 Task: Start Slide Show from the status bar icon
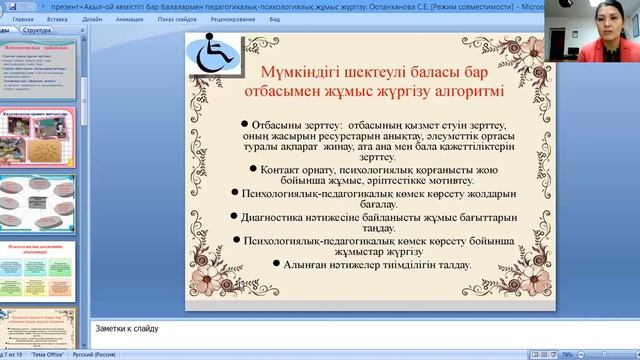point(553,355)
